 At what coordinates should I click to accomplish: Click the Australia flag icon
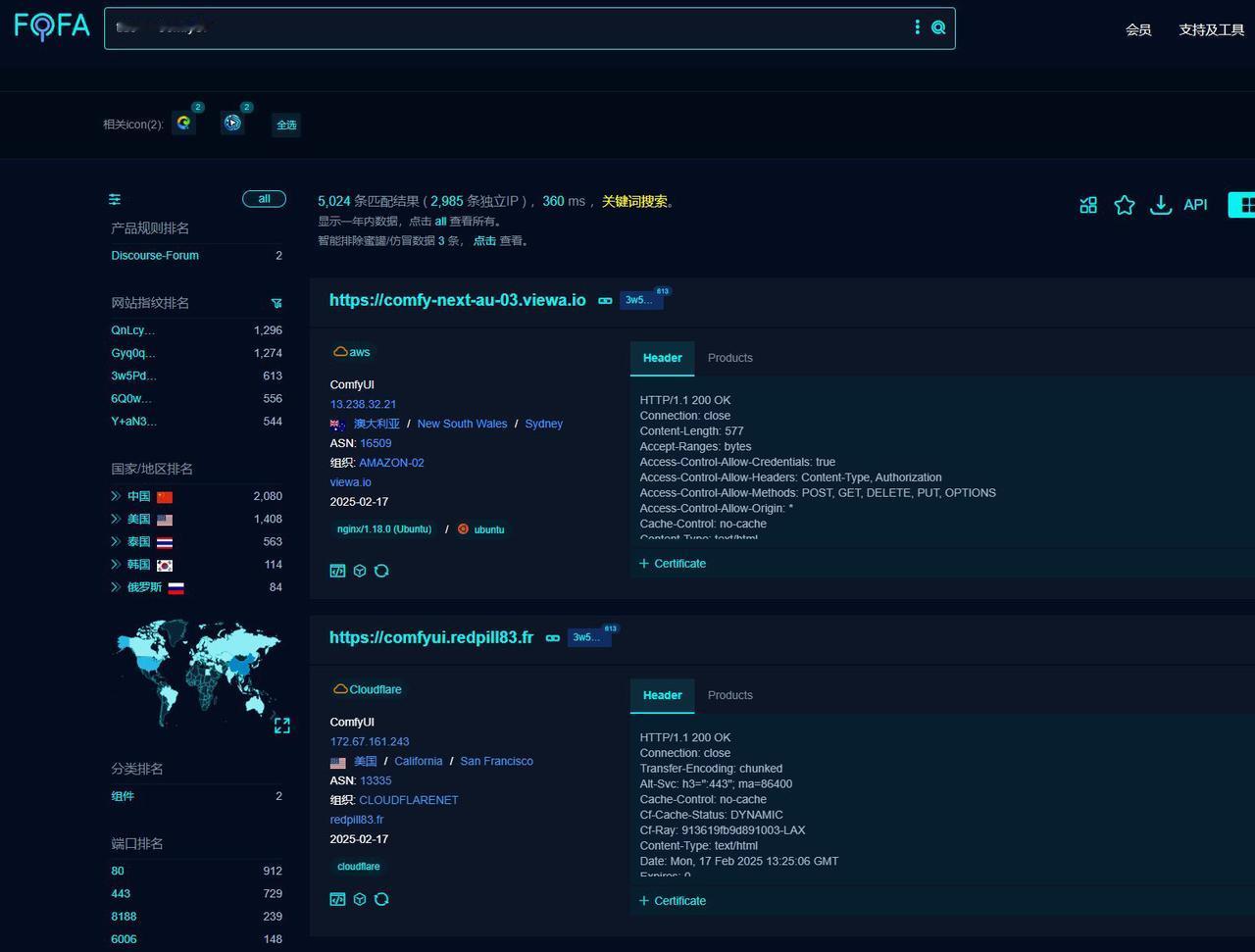(x=338, y=425)
